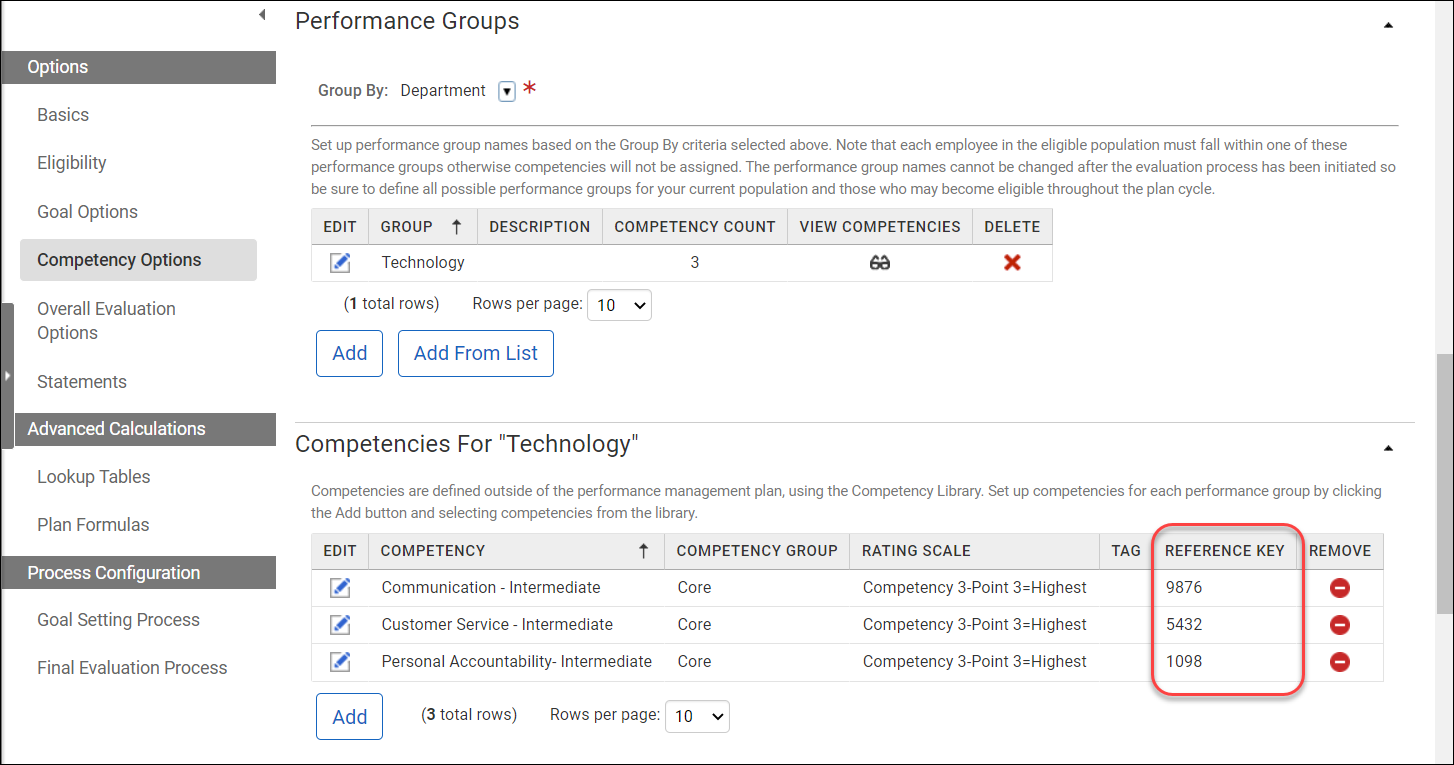
Task: Edit Communication - Intermediate competency
Action: 340,588
